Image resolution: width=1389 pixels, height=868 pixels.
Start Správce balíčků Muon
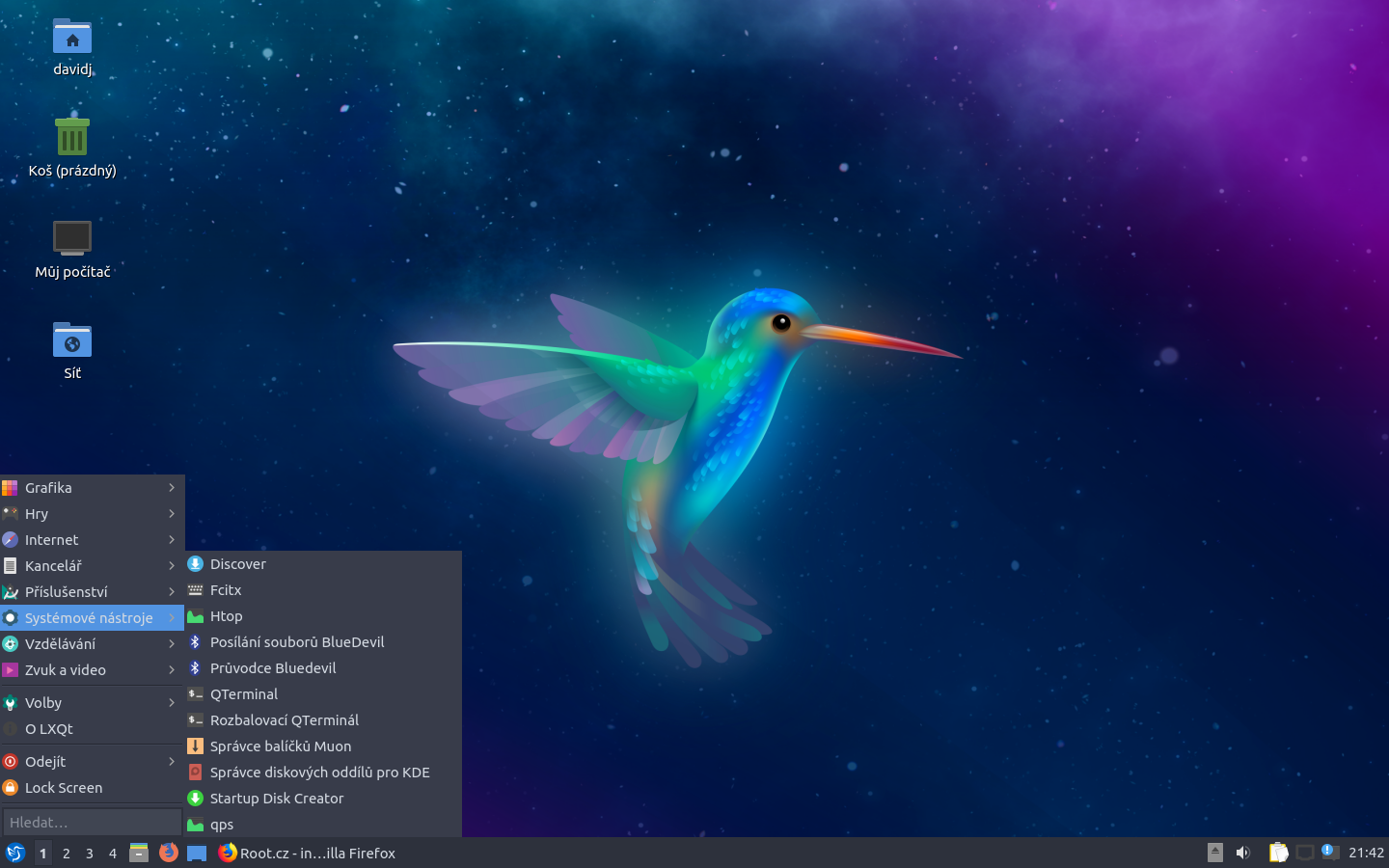[x=283, y=746]
